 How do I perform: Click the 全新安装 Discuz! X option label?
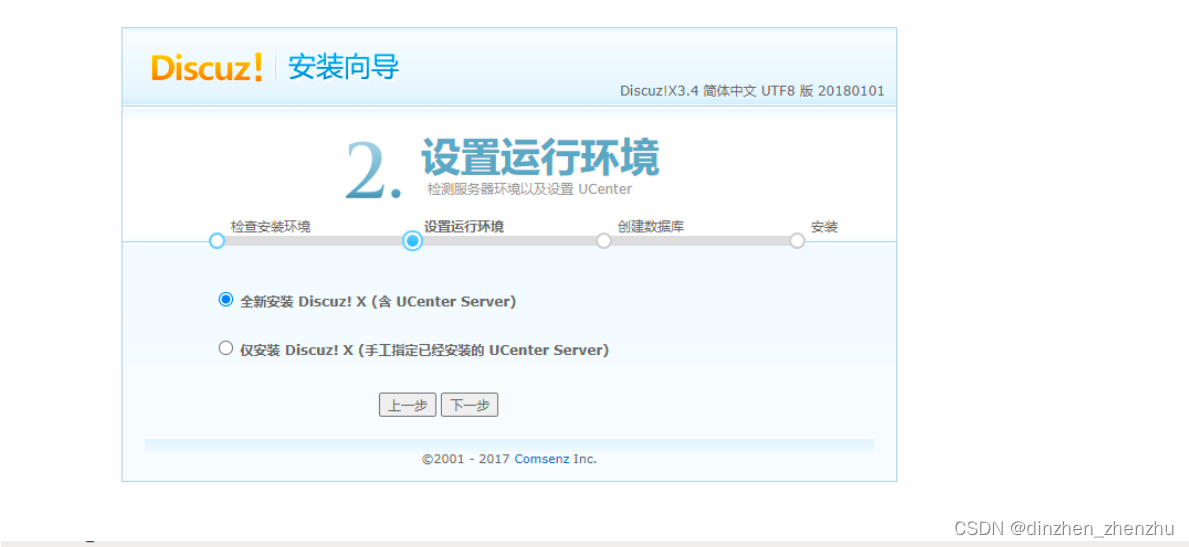pyautogui.click(x=378, y=301)
